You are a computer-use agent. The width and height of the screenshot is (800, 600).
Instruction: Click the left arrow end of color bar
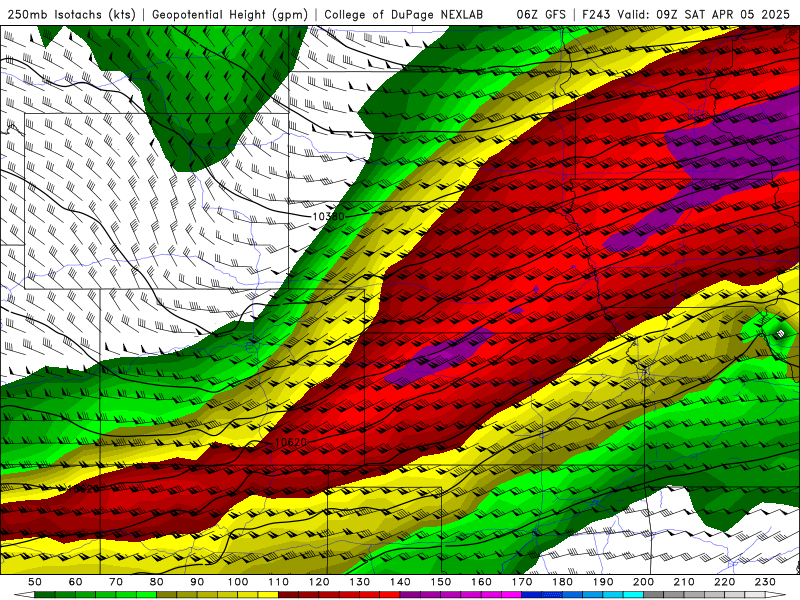(24, 595)
